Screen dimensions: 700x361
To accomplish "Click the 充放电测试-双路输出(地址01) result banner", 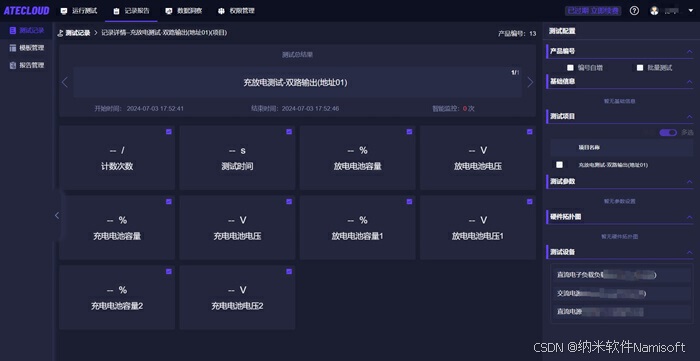I will (x=297, y=83).
